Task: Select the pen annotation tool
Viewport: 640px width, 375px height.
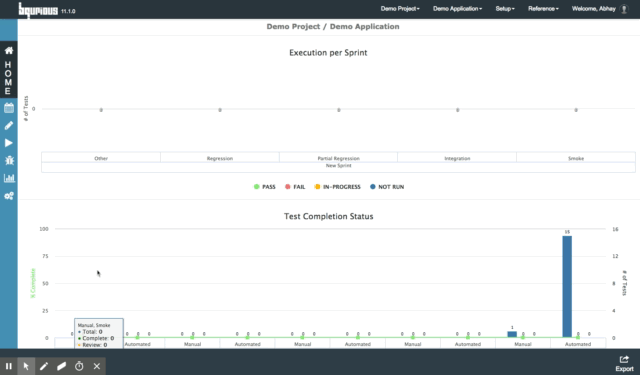Action: tap(44, 366)
